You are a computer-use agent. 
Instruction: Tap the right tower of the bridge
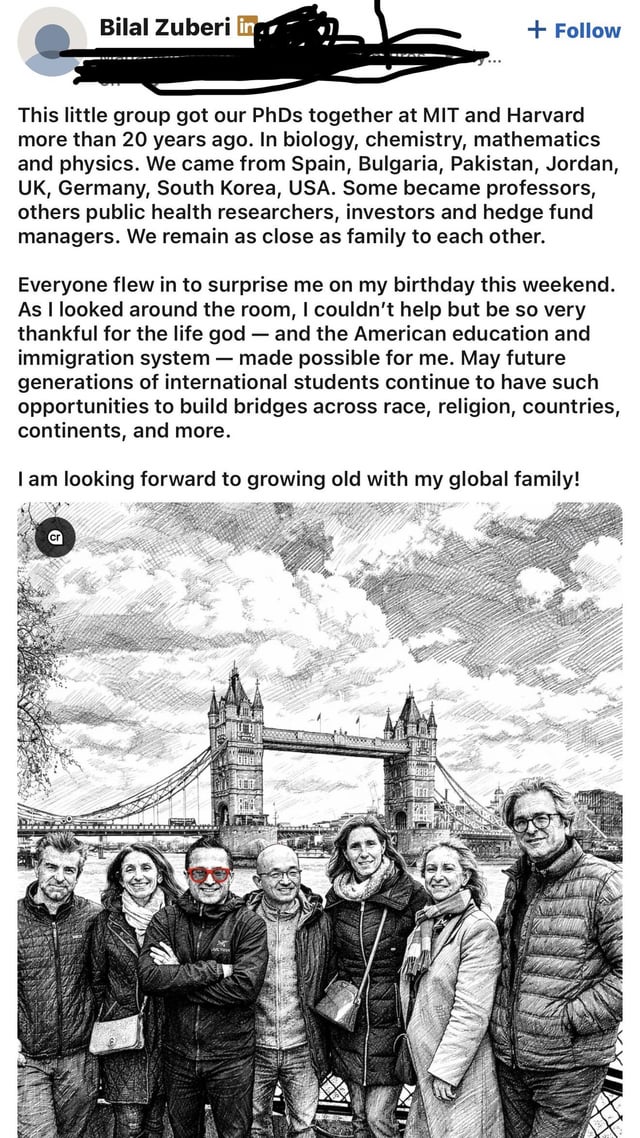(x=410, y=760)
